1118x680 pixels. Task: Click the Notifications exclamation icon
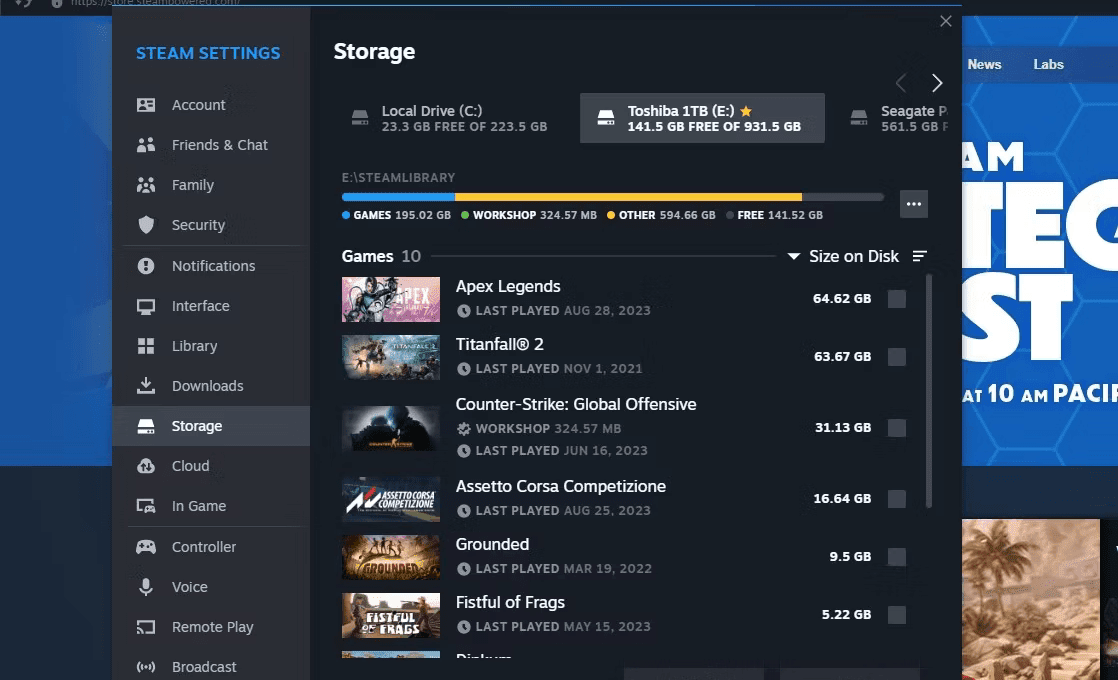point(145,266)
